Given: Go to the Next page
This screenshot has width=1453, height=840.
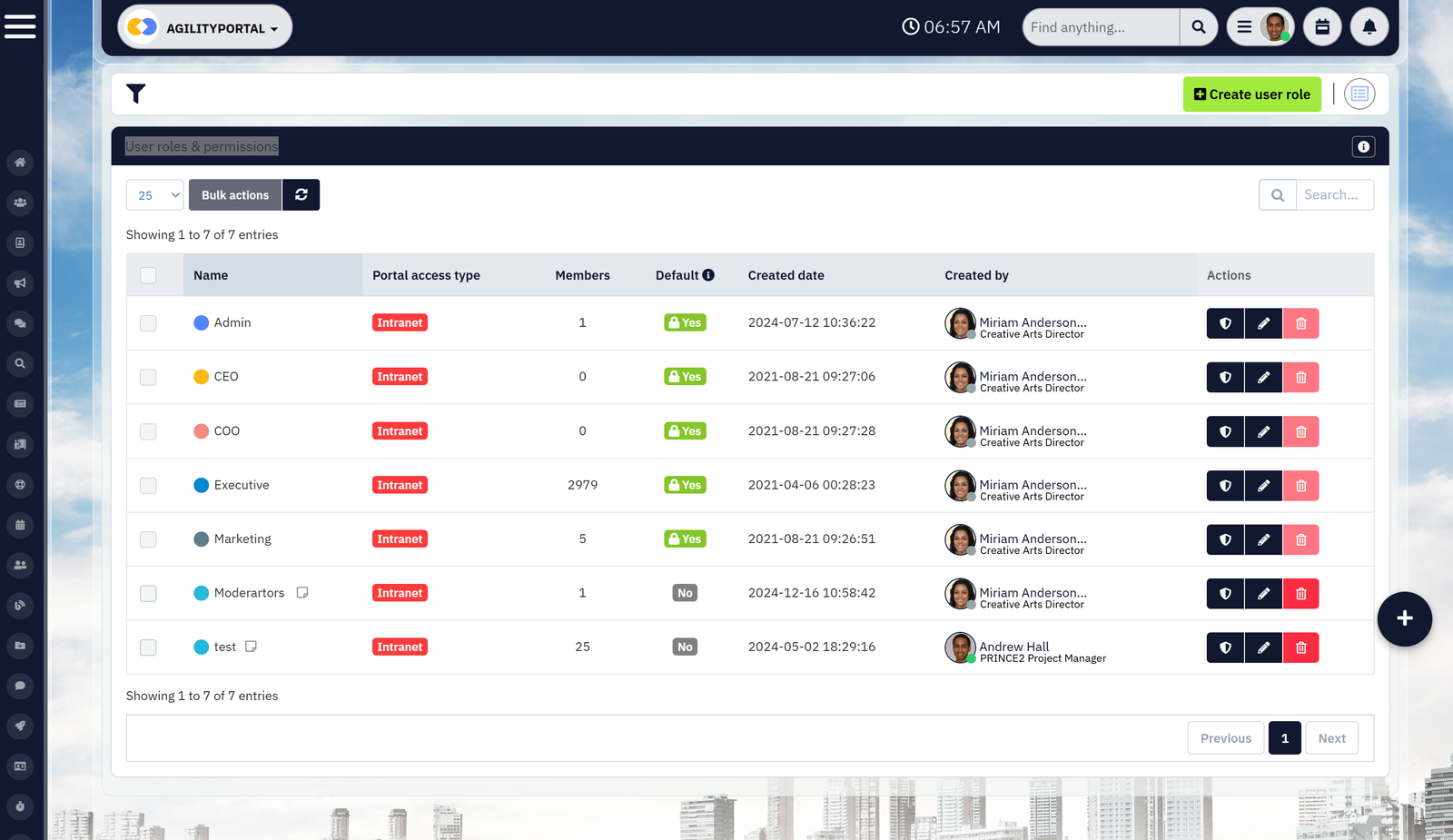Looking at the screenshot, I should [x=1331, y=738].
